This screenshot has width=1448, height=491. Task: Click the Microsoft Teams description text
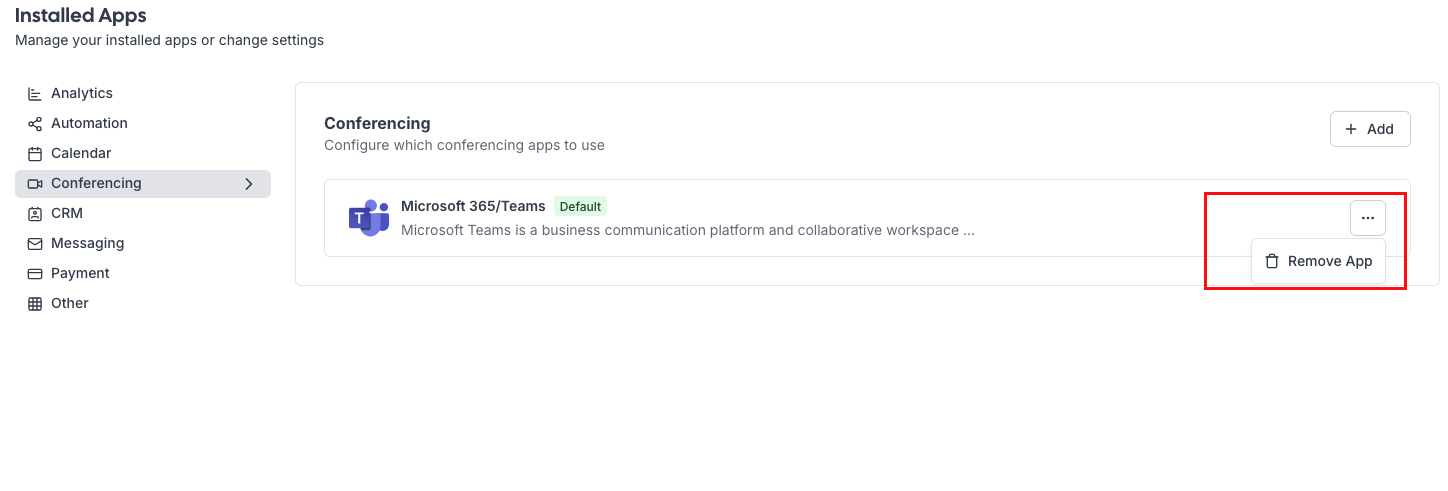click(x=687, y=230)
